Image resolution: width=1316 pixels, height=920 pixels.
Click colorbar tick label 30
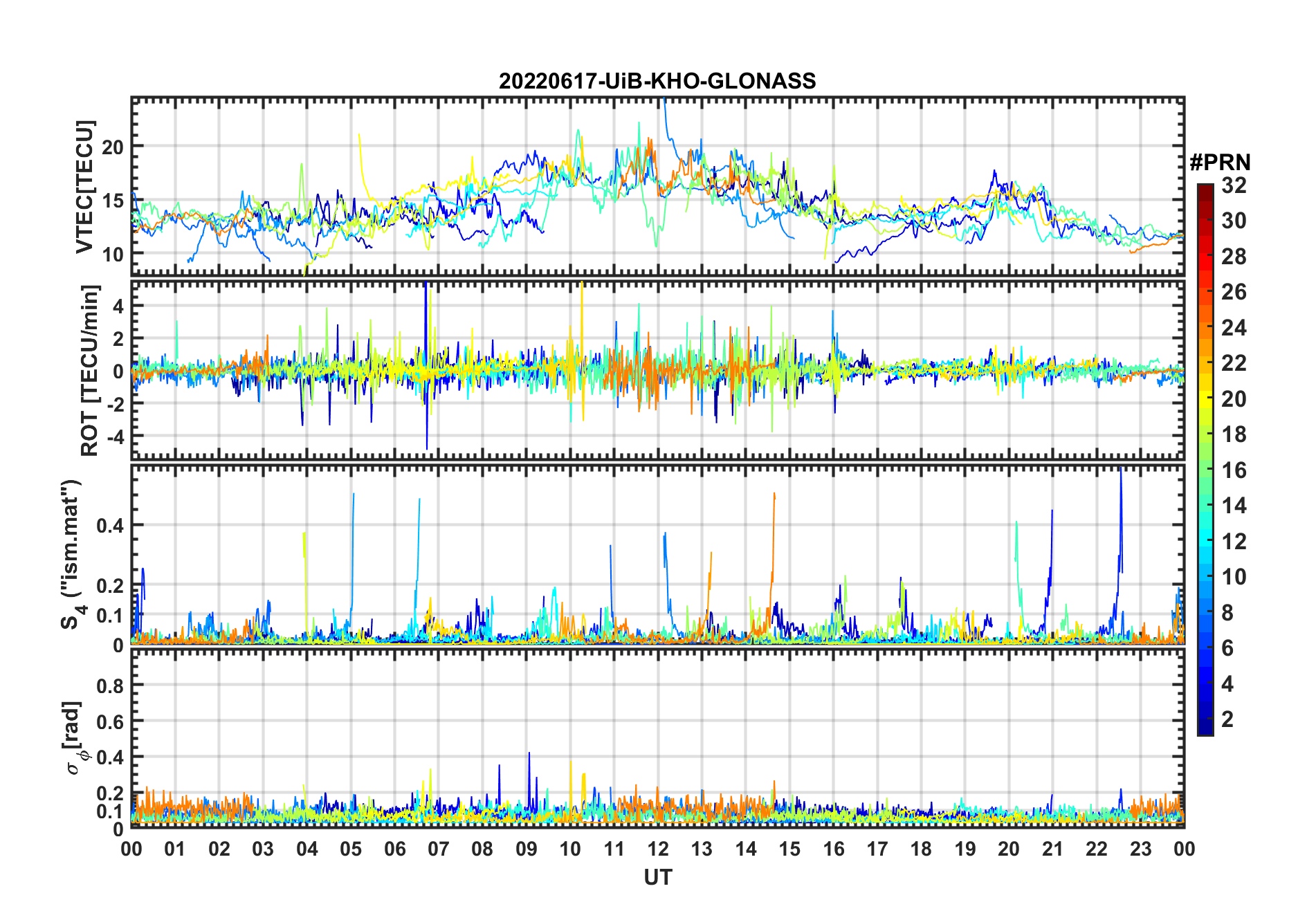1234,221
